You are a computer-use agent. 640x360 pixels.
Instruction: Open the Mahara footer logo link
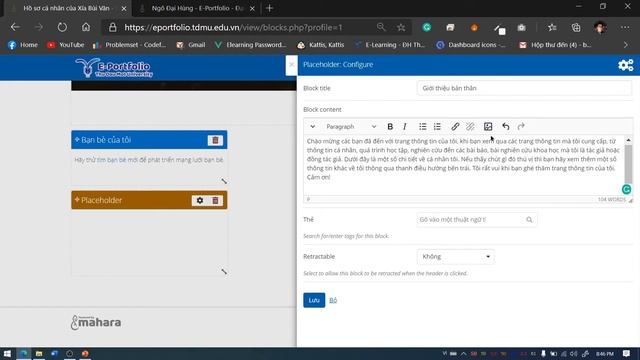(x=96, y=322)
